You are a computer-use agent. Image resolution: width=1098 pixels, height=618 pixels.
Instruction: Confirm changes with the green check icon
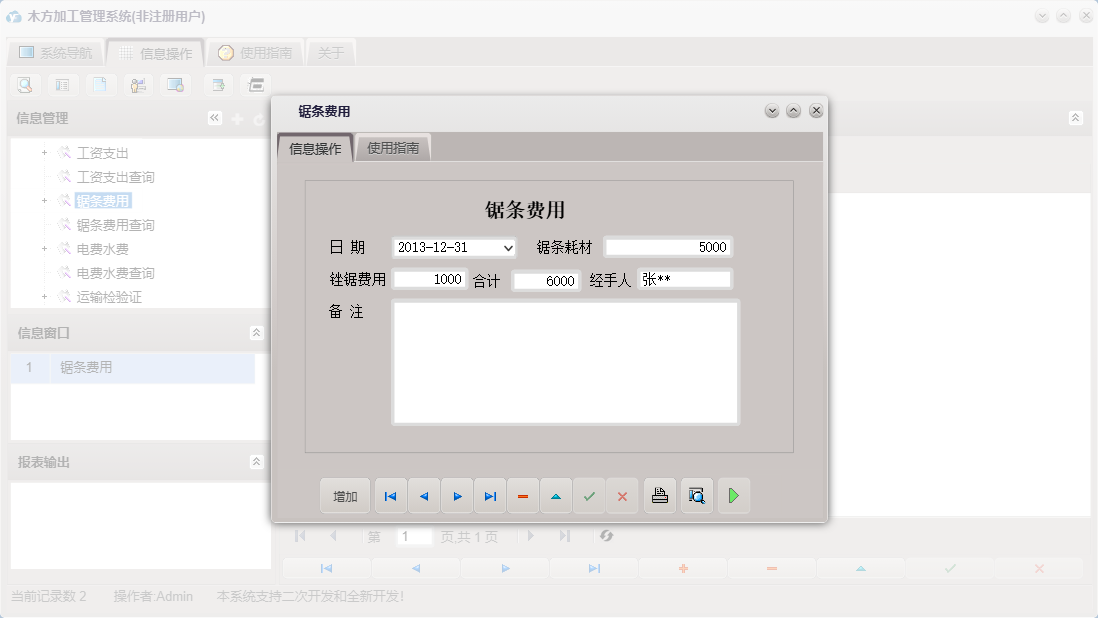pos(589,495)
